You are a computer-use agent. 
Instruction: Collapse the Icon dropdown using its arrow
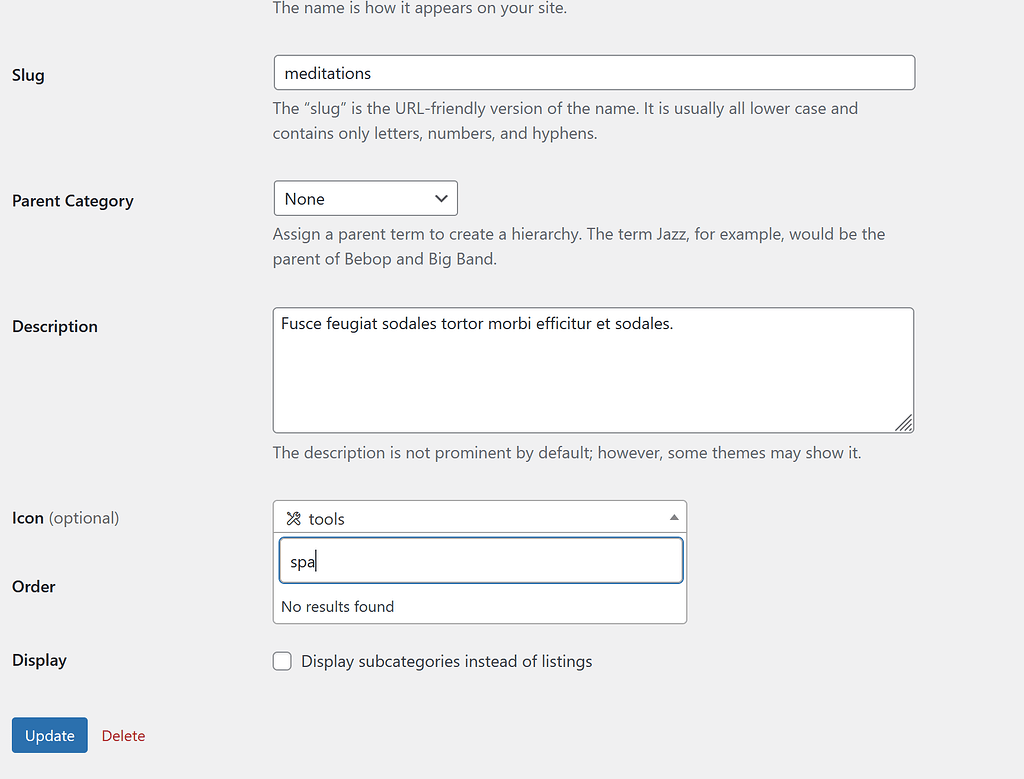(x=674, y=518)
